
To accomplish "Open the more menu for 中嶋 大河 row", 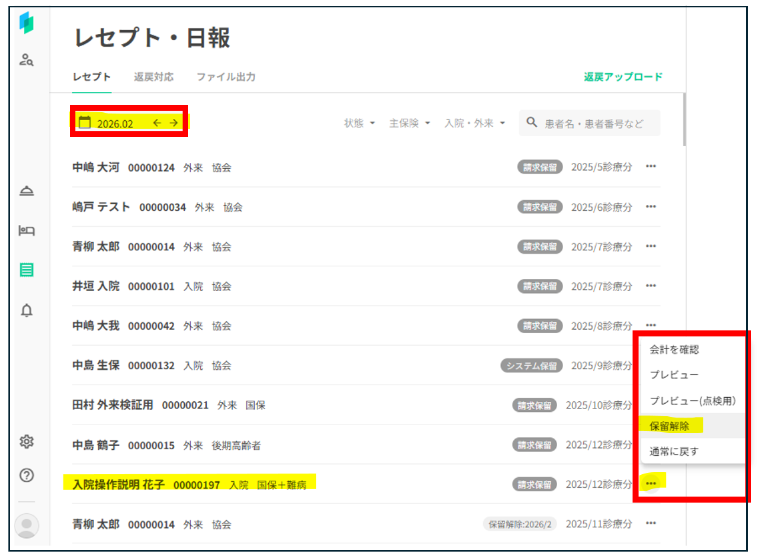I will pyautogui.click(x=651, y=166).
